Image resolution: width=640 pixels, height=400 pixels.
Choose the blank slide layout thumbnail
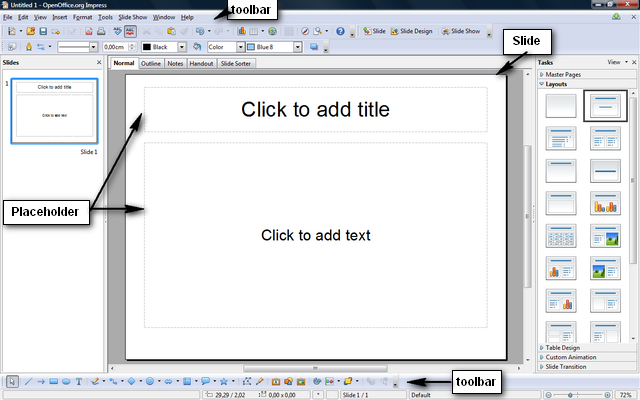[561, 106]
